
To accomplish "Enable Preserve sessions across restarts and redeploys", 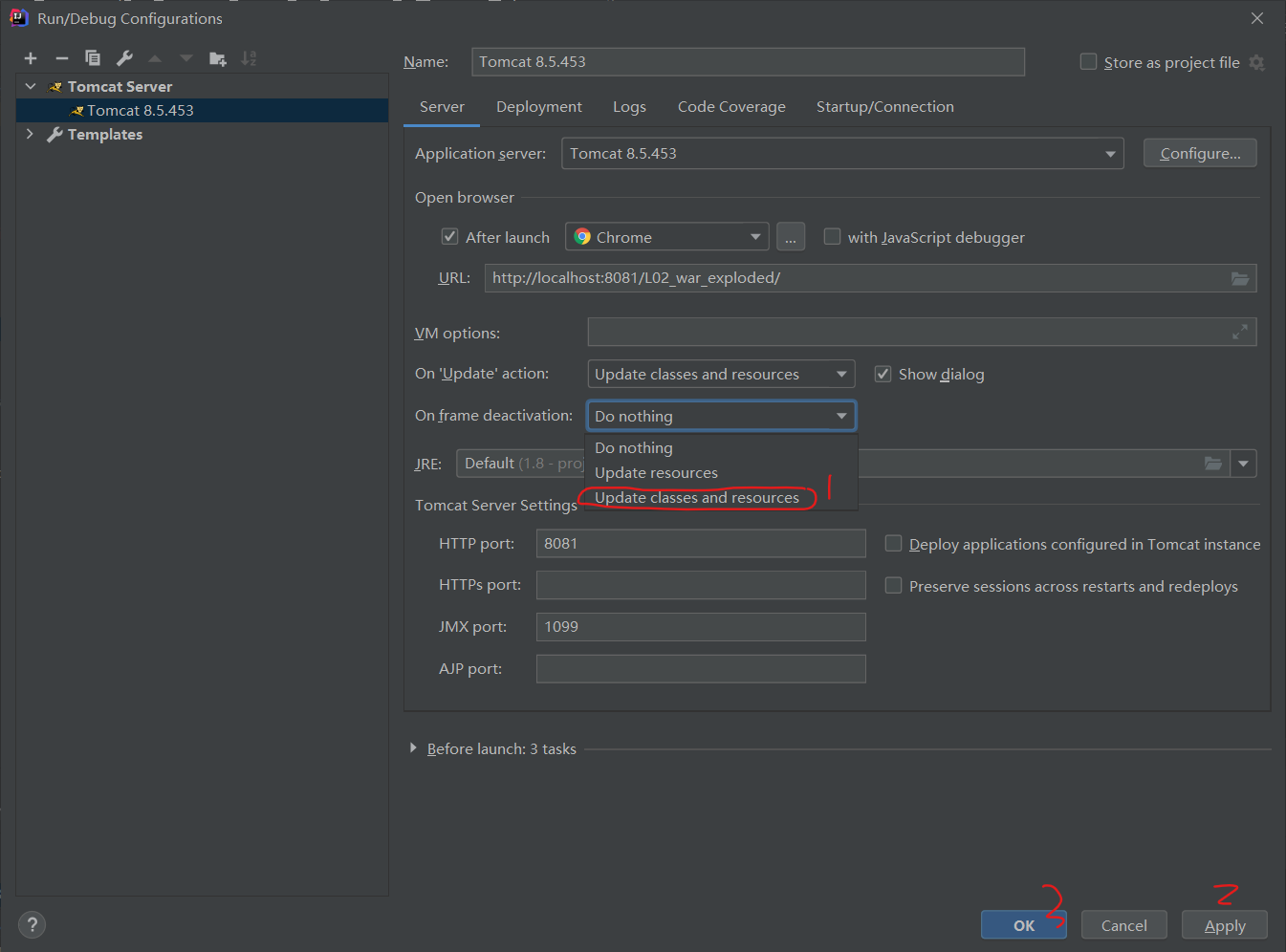I will click(893, 585).
